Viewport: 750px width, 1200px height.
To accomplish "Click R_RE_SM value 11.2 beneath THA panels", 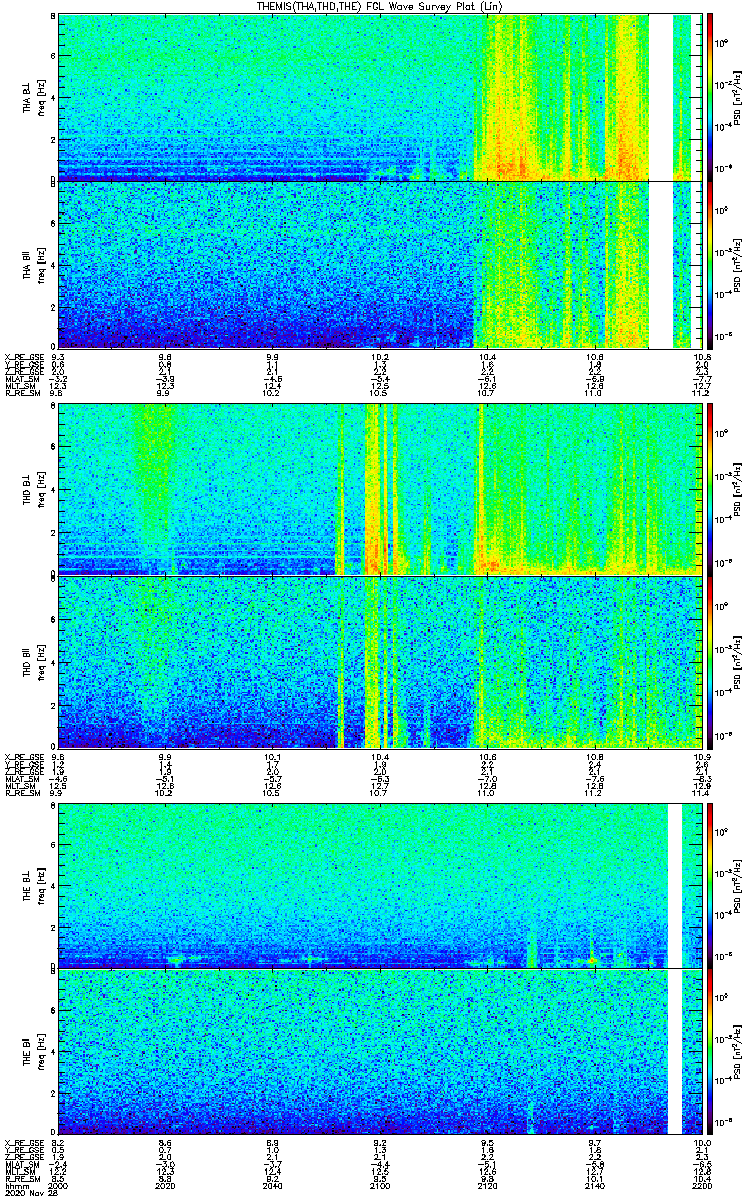I will coord(701,393).
